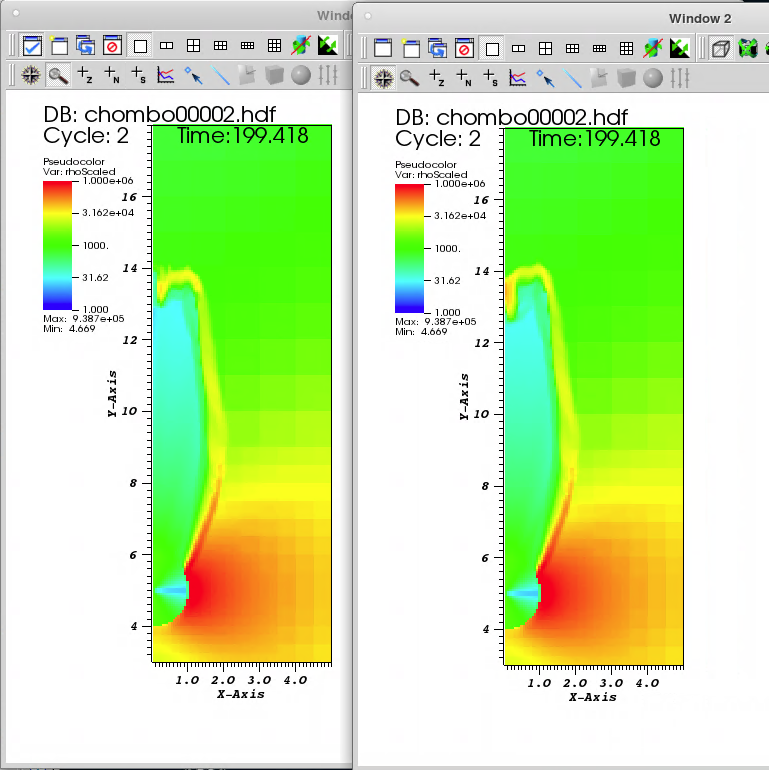Click New window icon in Window 2
769x770 pixels.
coord(411,49)
